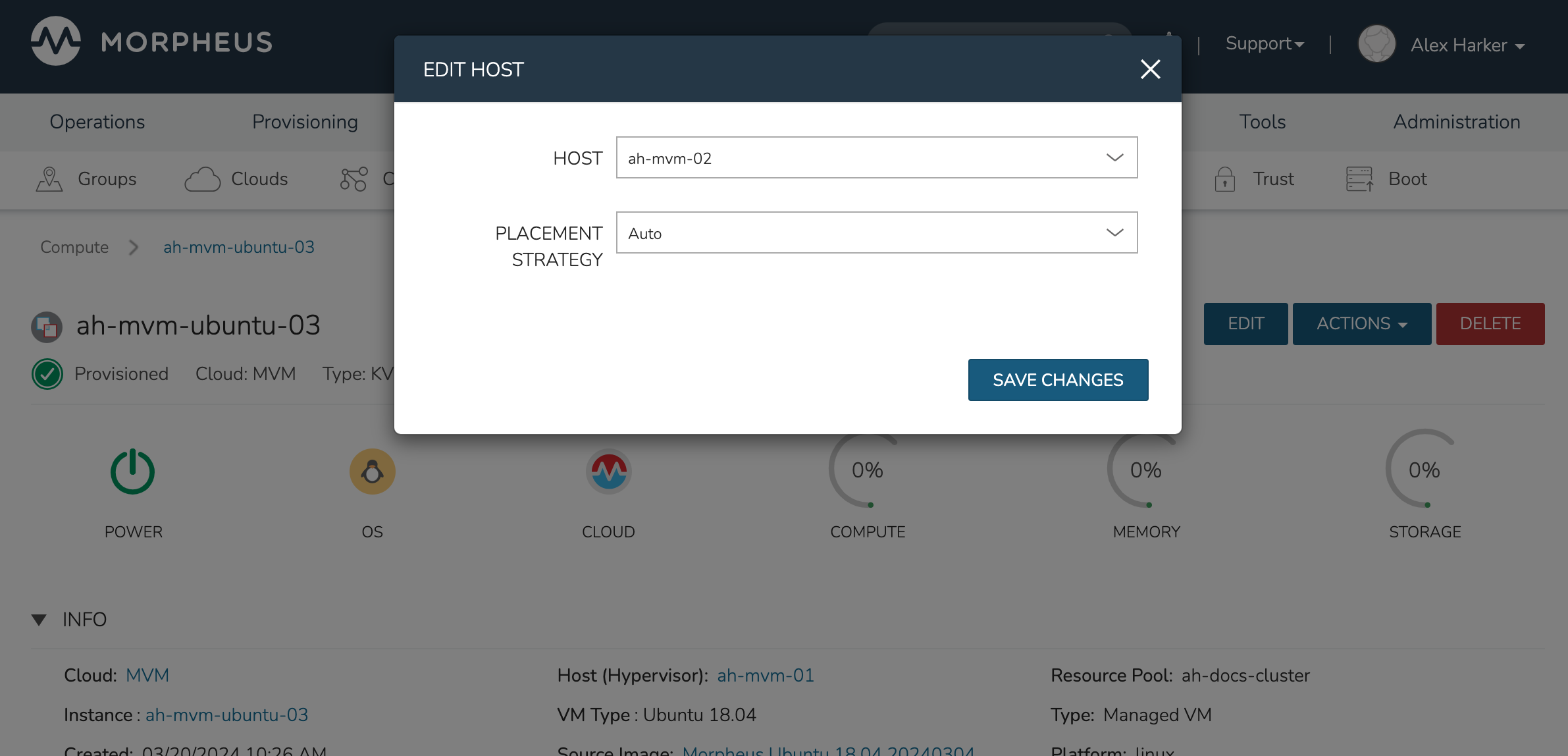Click the OS icon showing Ubuntu

tap(372, 470)
